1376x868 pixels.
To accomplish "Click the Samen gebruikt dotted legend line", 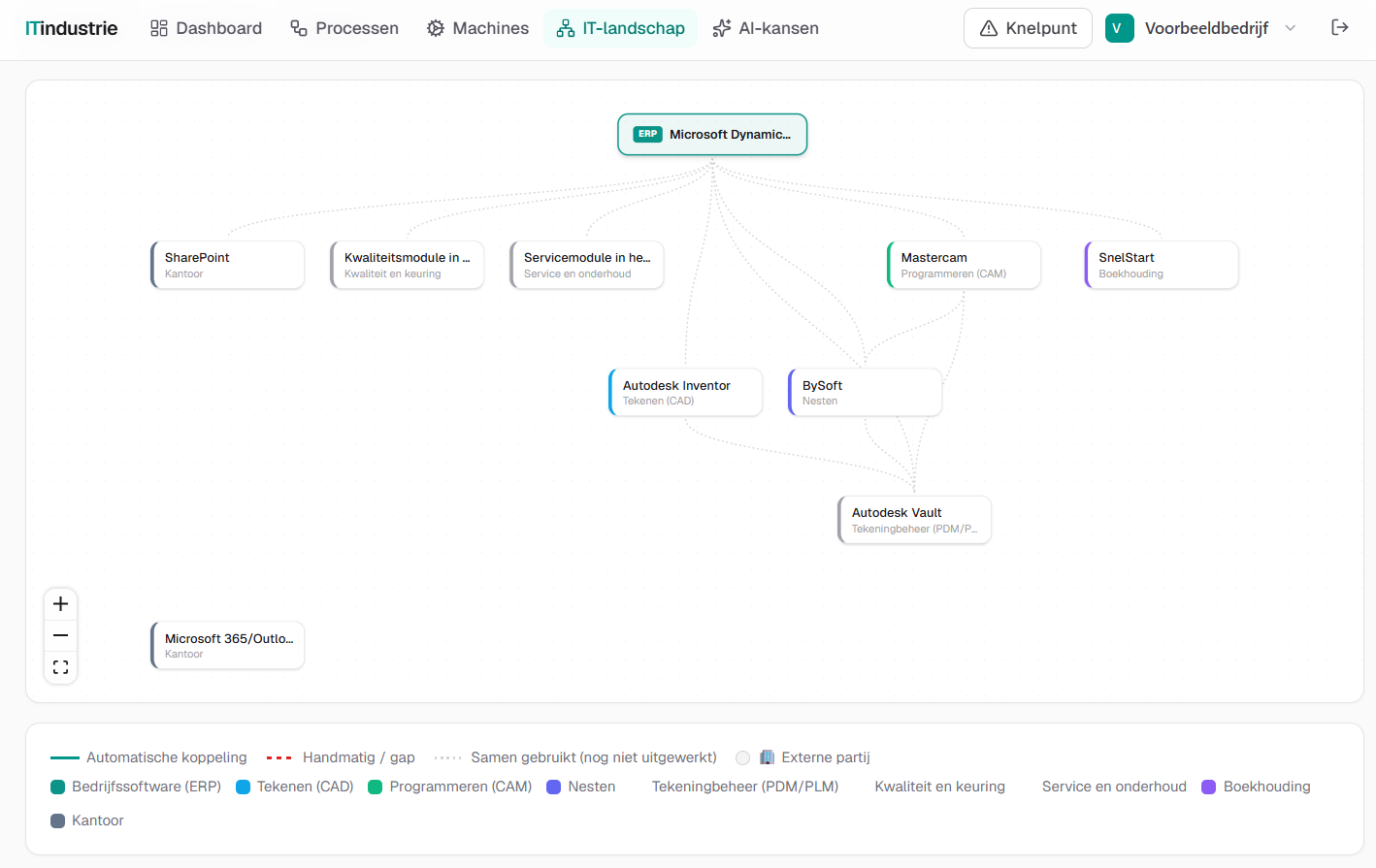I will click(x=448, y=757).
